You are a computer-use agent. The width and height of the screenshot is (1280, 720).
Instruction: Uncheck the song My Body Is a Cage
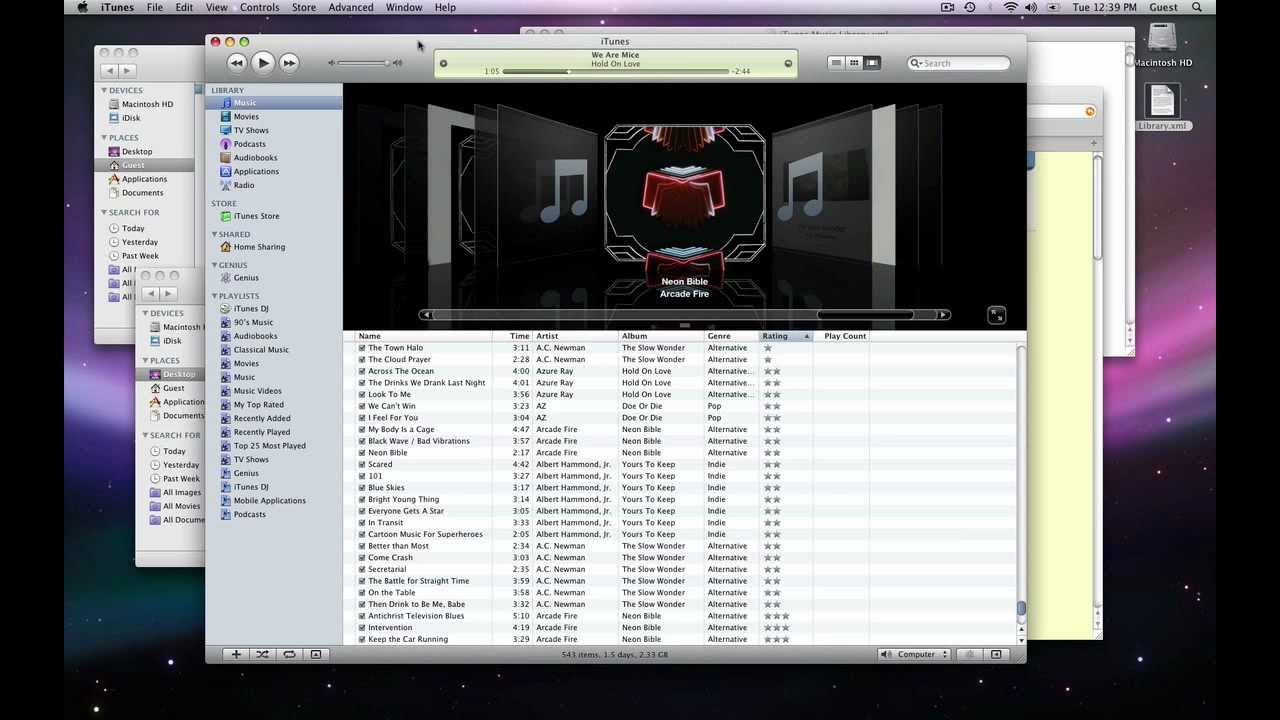pos(362,430)
